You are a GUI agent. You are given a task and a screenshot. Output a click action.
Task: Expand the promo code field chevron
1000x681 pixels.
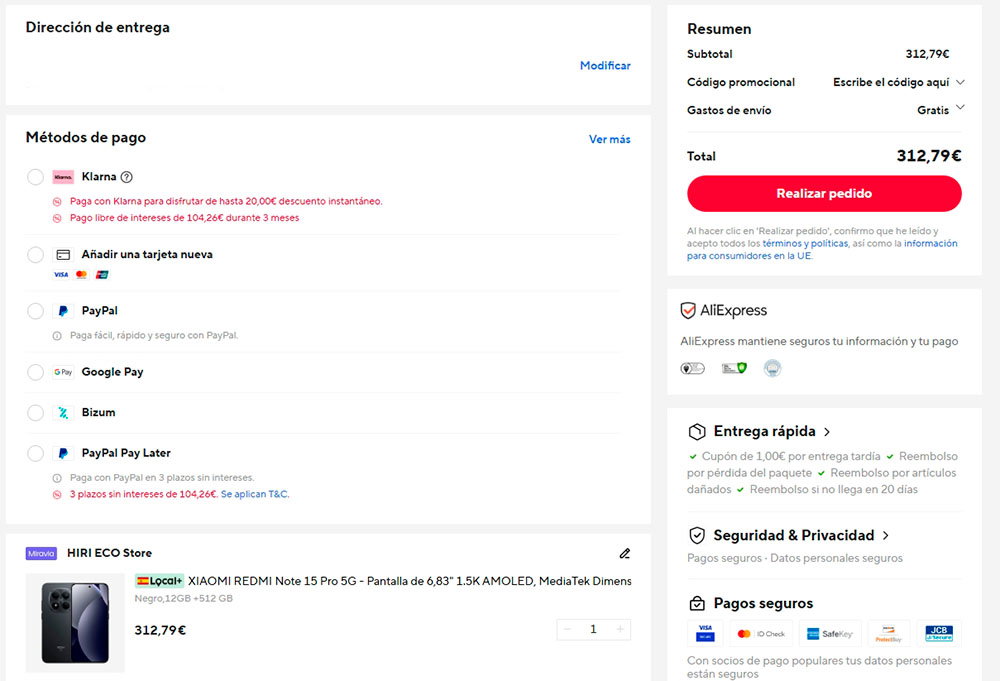tap(960, 82)
